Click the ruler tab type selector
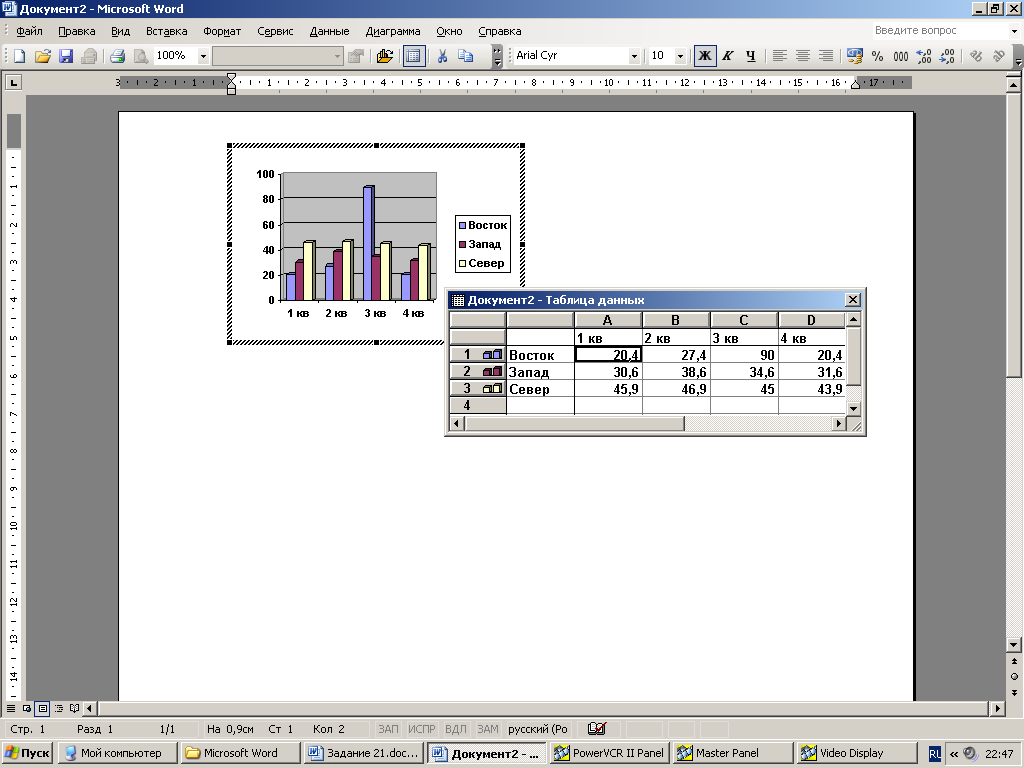Viewport: 1024px width, 768px height. 13,82
